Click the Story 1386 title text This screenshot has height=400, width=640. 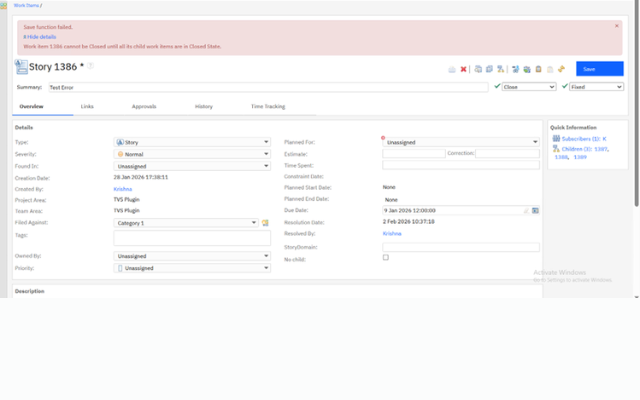tap(53, 67)
